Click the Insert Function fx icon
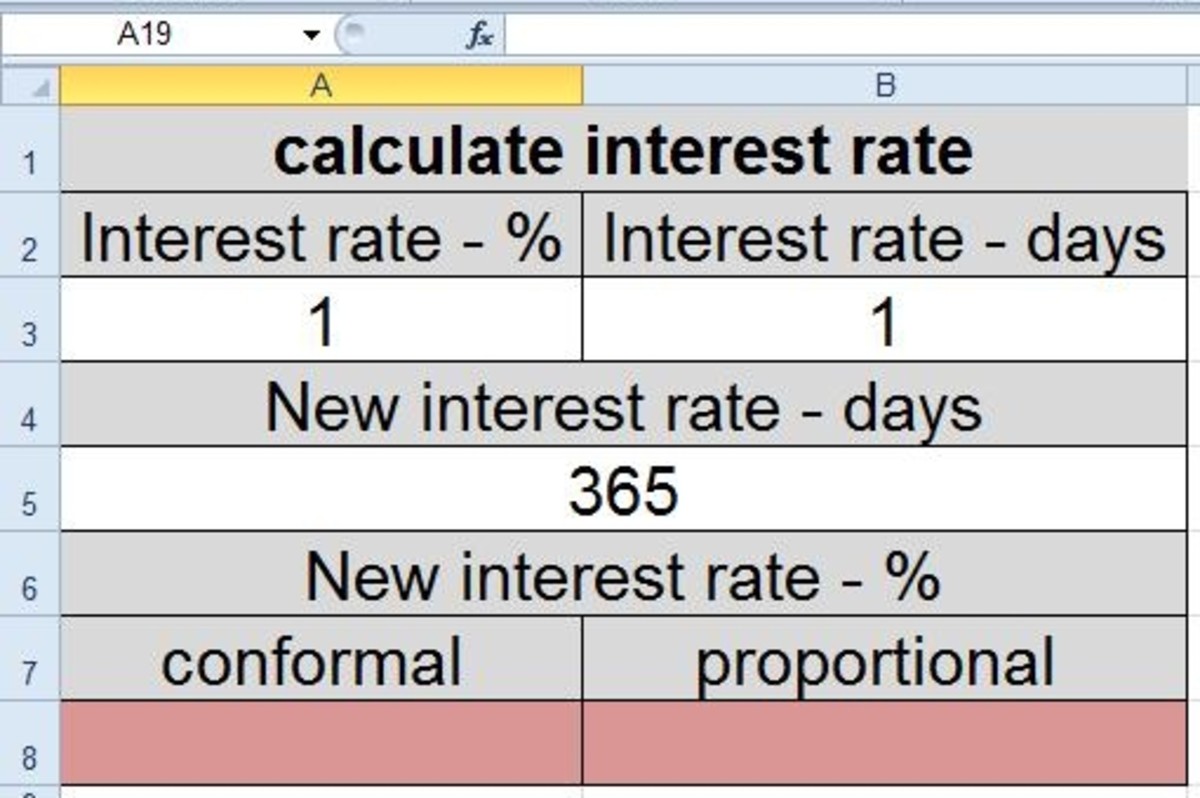Screen dimensions: 1200x798 click(483, 33)
